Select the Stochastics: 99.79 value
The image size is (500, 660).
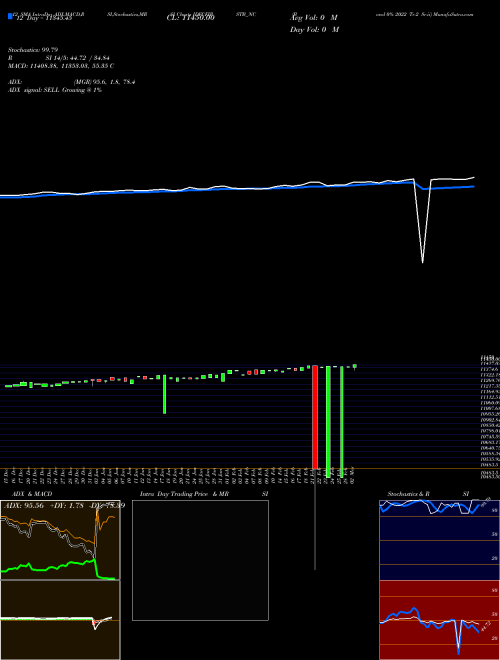33,50
